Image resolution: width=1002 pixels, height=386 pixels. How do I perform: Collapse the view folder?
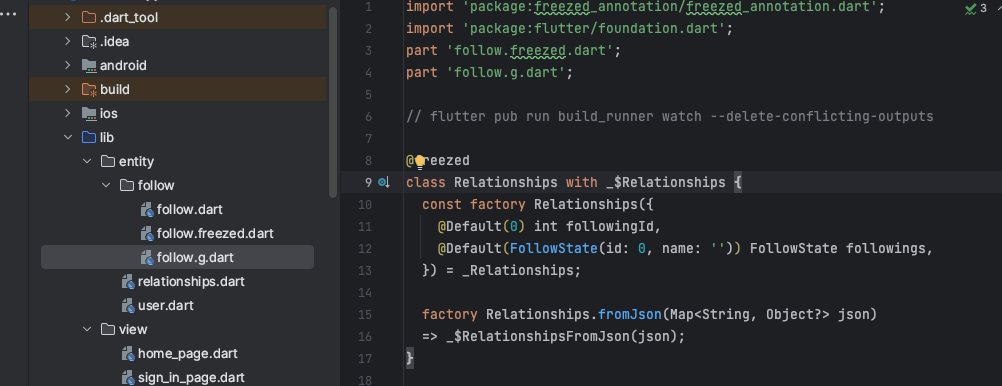pos(87,329)
